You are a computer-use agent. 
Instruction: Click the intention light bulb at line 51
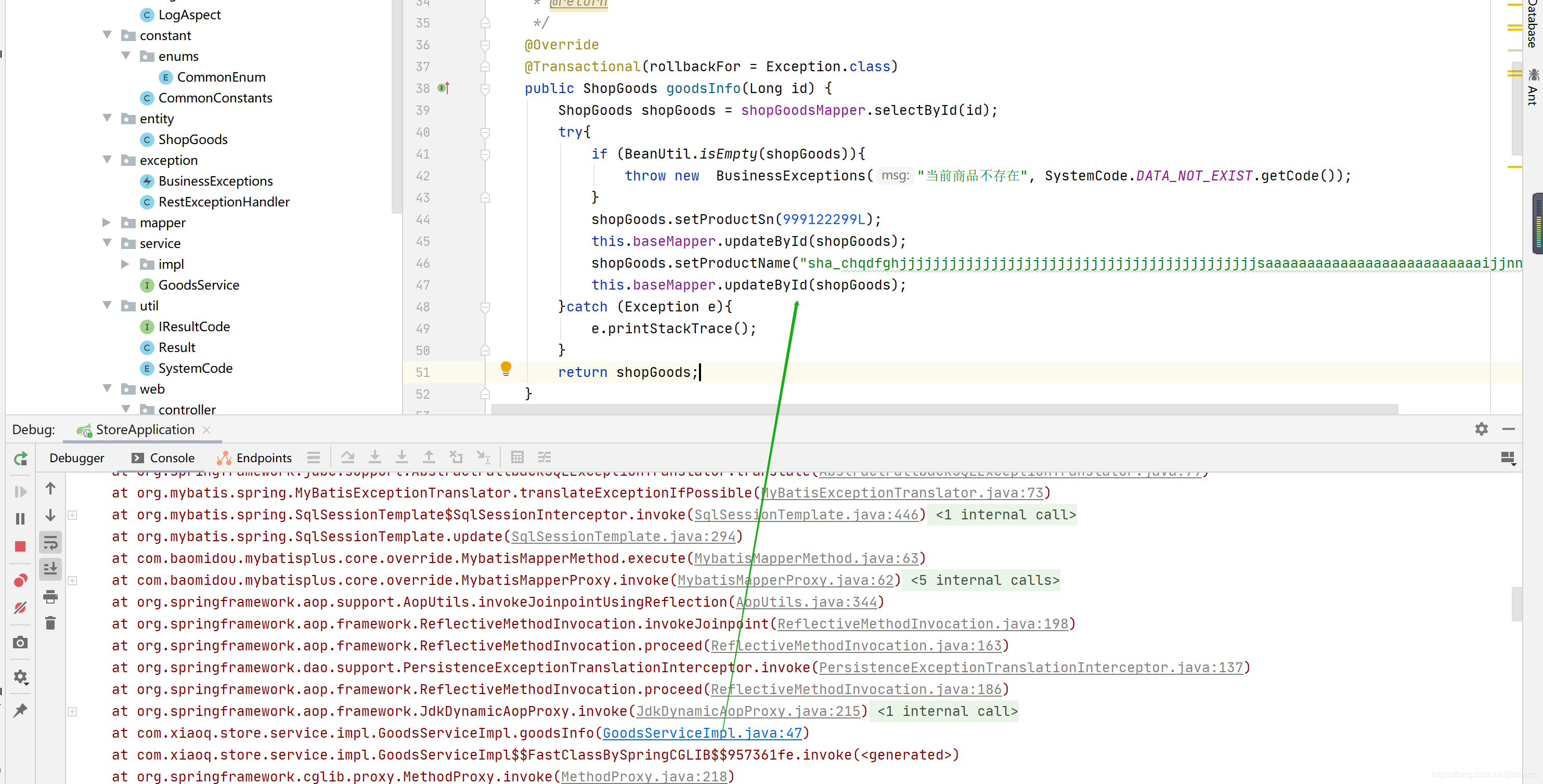(x=506, y=369)
